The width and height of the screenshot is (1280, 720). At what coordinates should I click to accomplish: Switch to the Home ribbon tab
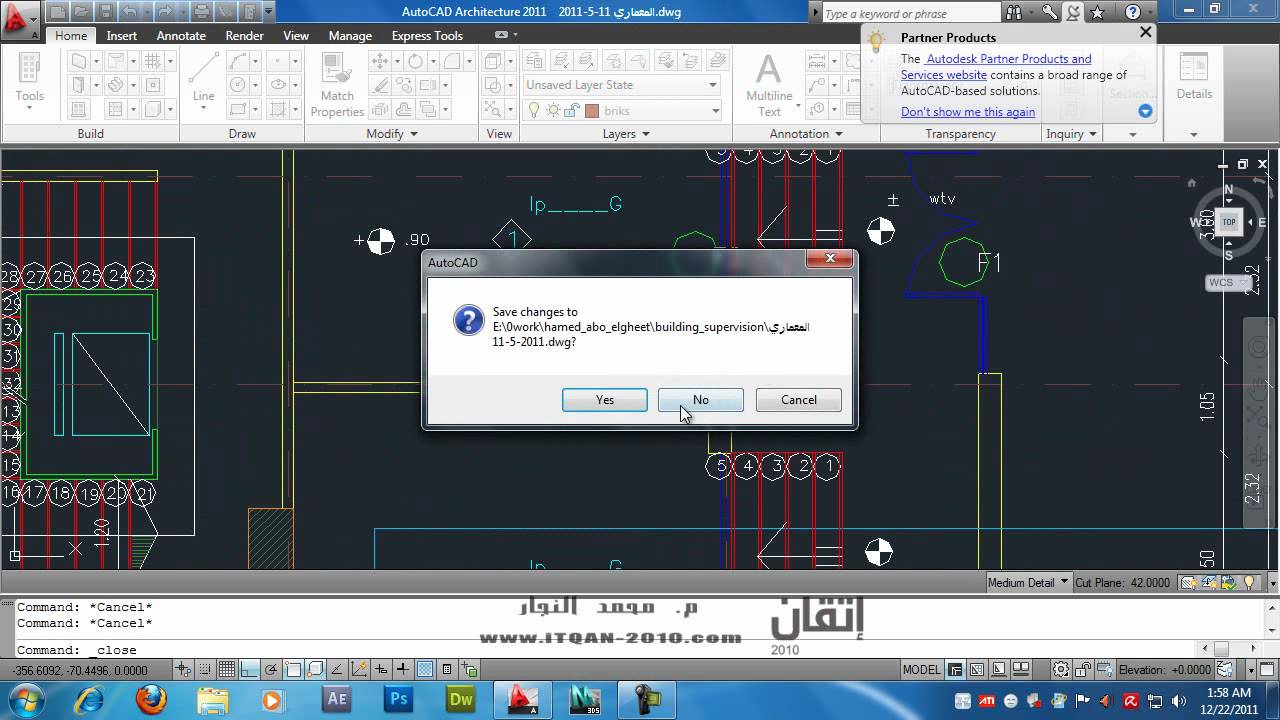coord(71,35)
